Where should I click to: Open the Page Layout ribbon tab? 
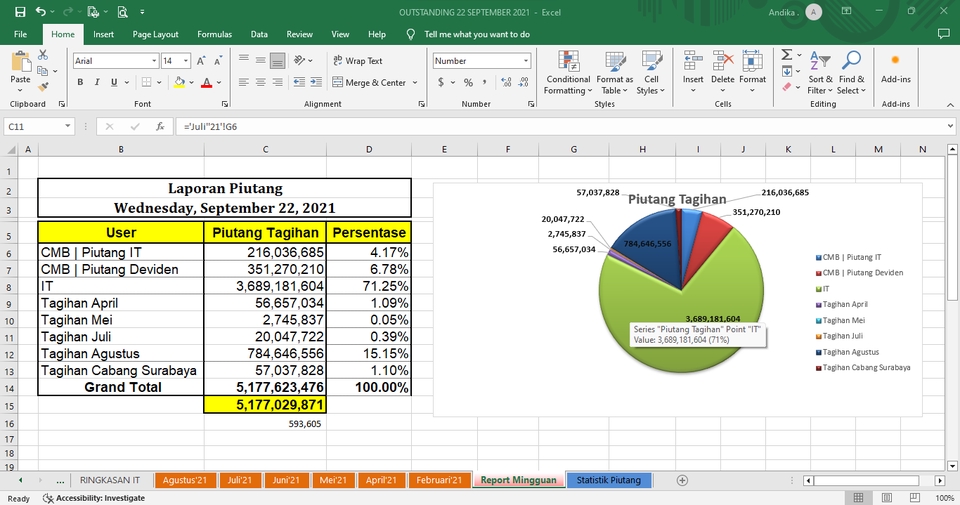point(156,34)
